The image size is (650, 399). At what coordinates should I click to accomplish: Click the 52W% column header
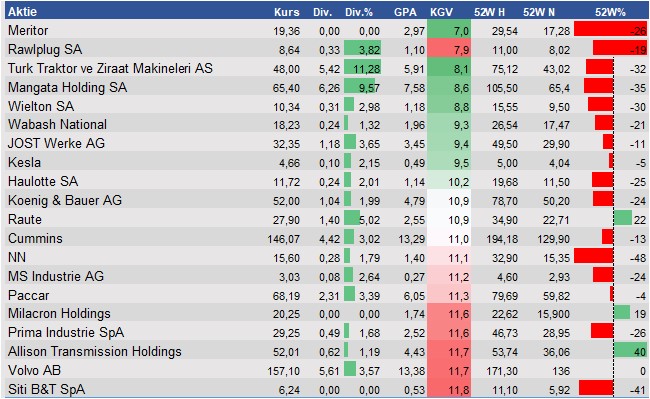coord(610,12)
